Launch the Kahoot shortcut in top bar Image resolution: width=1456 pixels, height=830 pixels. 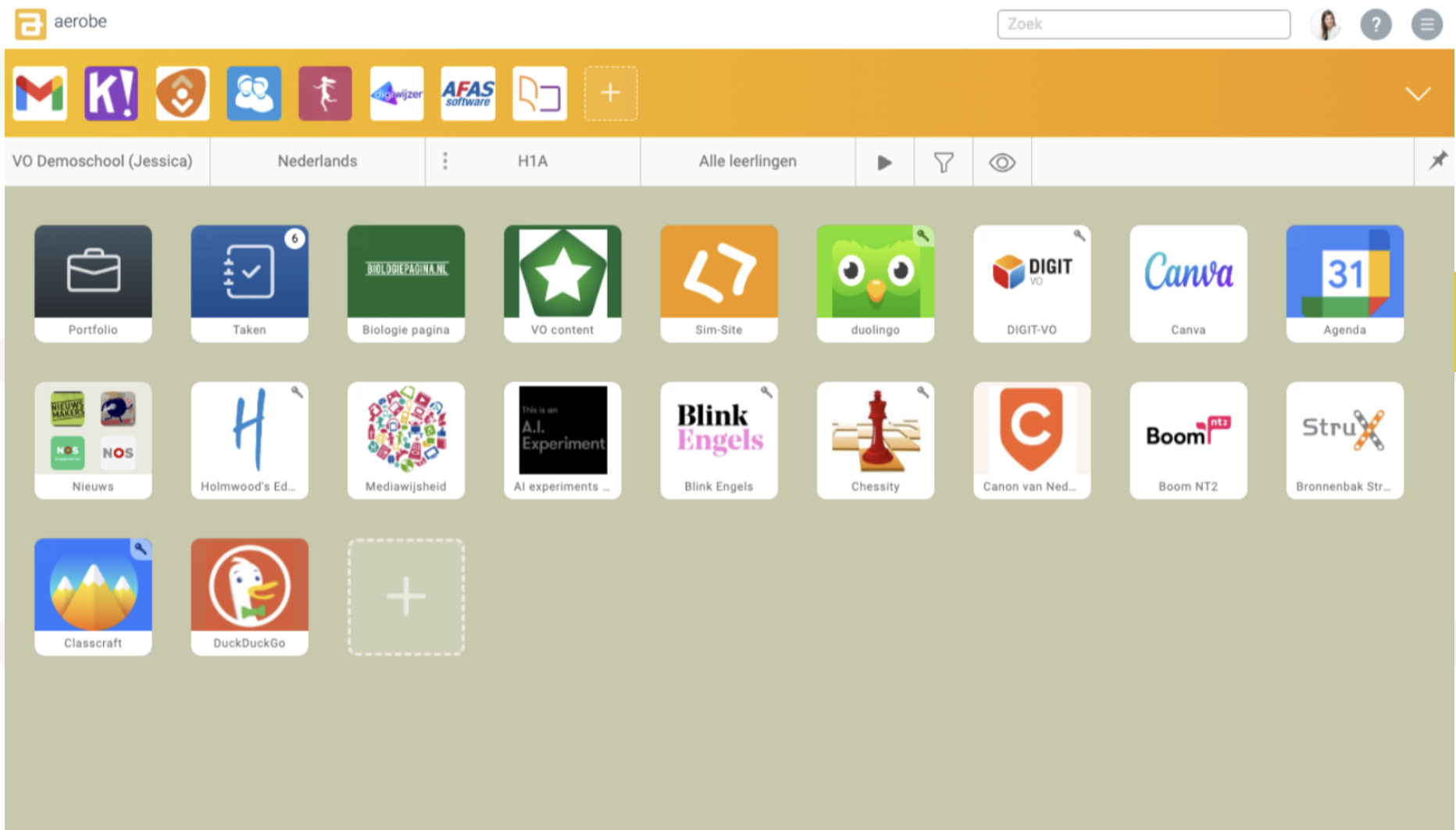point(111,93)
